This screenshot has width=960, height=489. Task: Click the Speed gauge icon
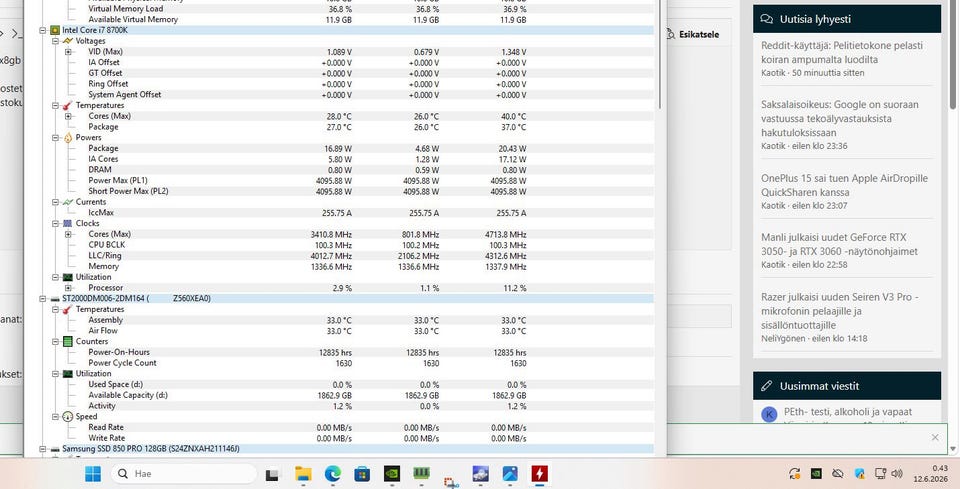(67, 417)
